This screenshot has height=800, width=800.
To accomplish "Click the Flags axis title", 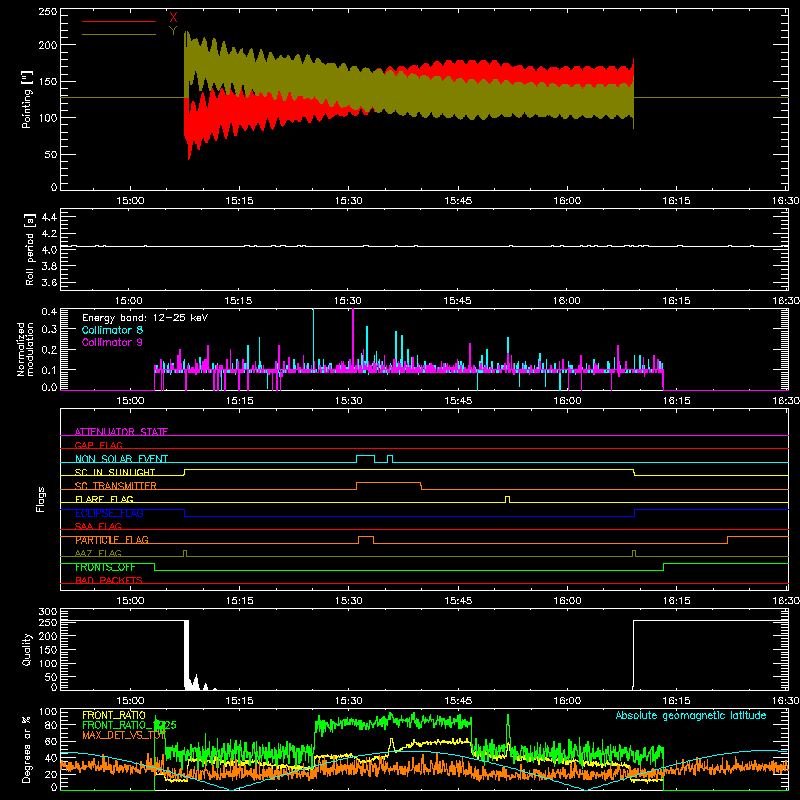I will pyautogui.click(x=40, y=499).
